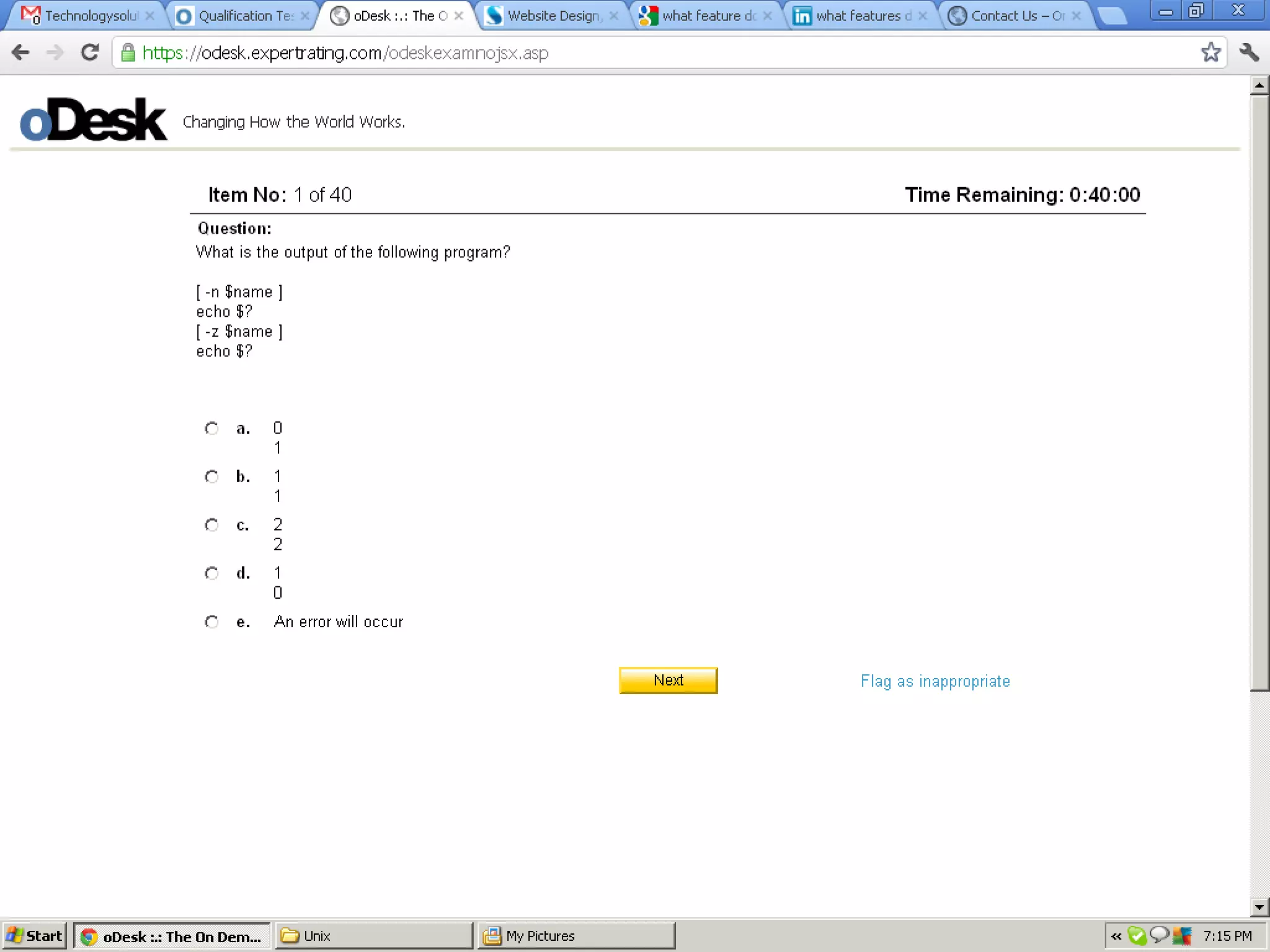
Task: Open the Chrome wrench settings menu
Action: (x=1249, y=52)
